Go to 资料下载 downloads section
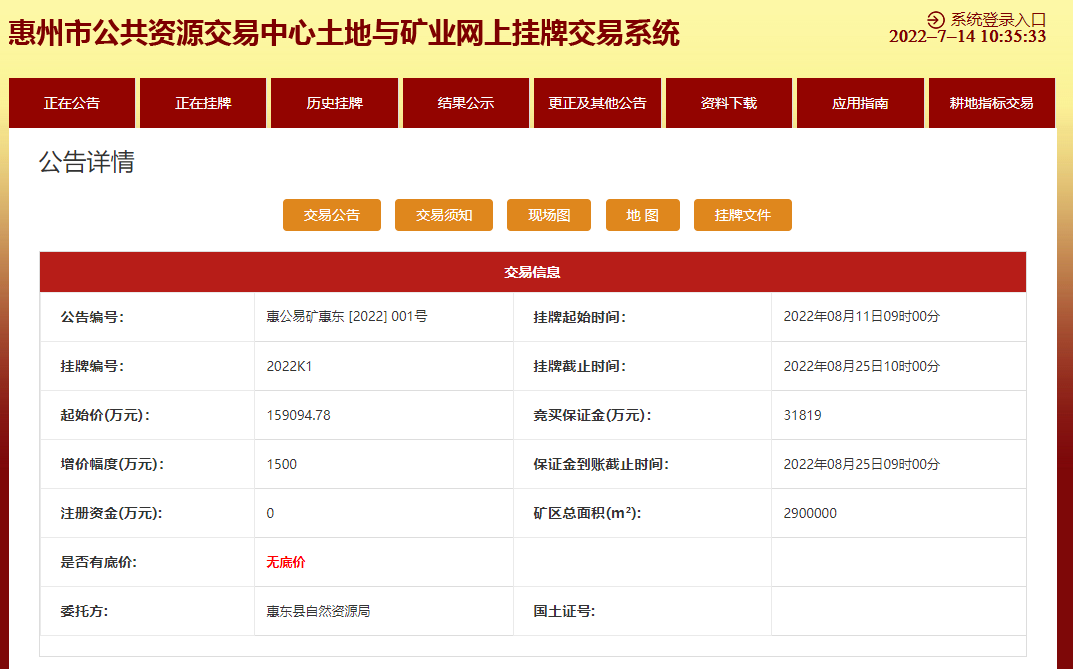The image size is (1073, 669). coord(728,102)
